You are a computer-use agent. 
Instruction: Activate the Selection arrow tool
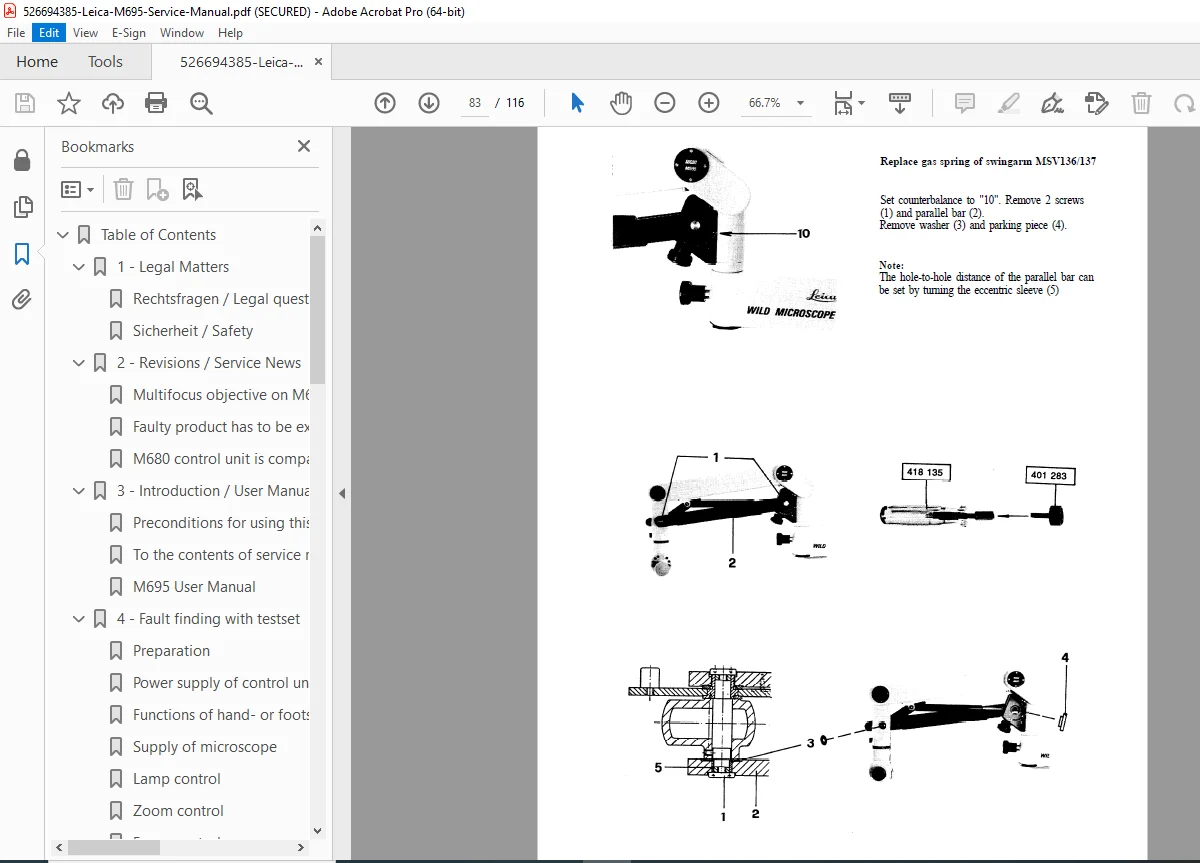point(577,103)
